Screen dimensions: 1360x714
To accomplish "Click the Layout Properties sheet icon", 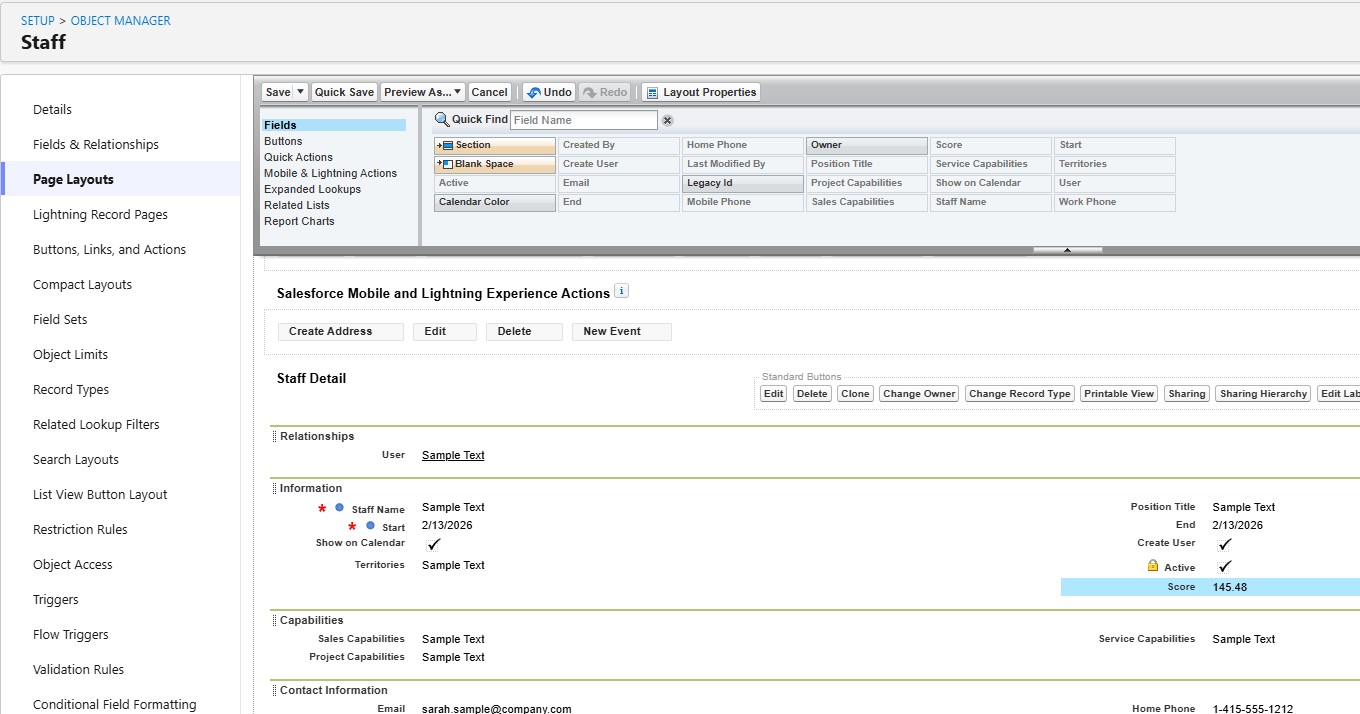I will [652, 92].
